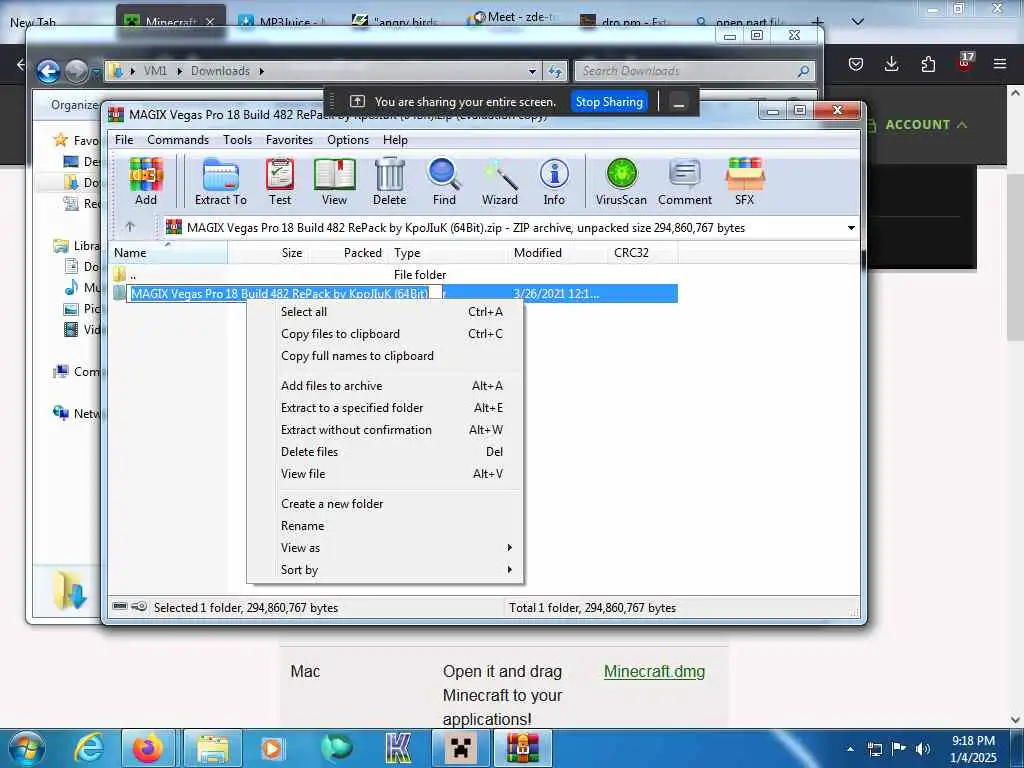The width and height of the screenshot is (1024, 768).
Task: Open the Tools menu
Action: (237, 140)
